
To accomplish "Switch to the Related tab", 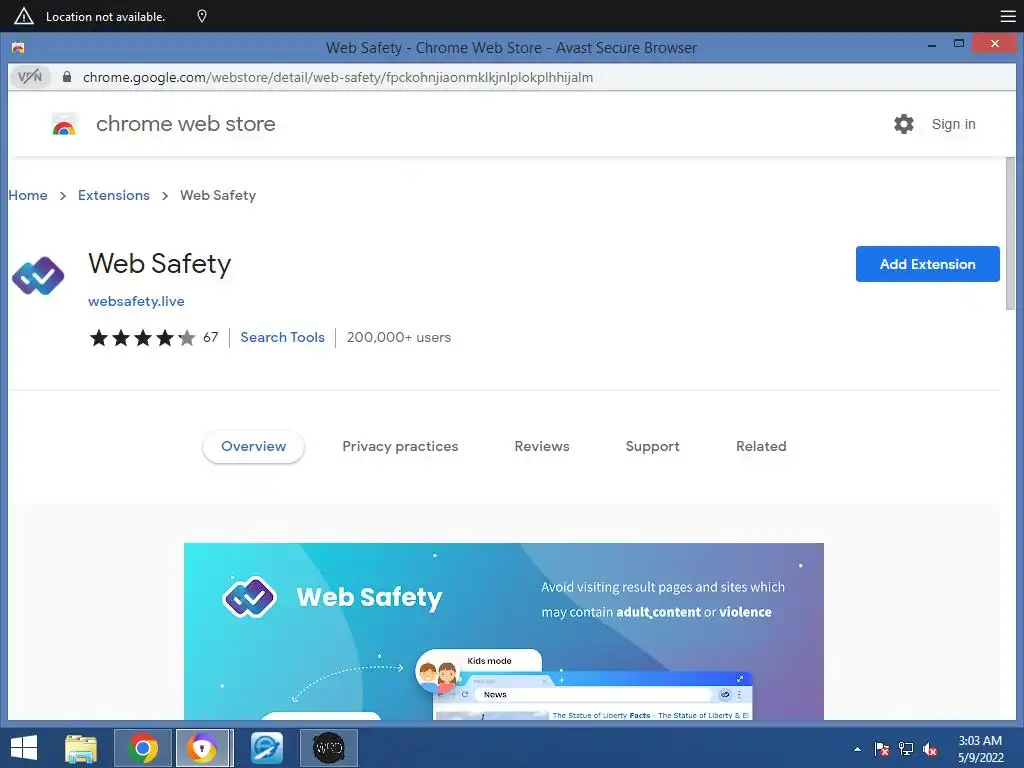I will 761,447.
